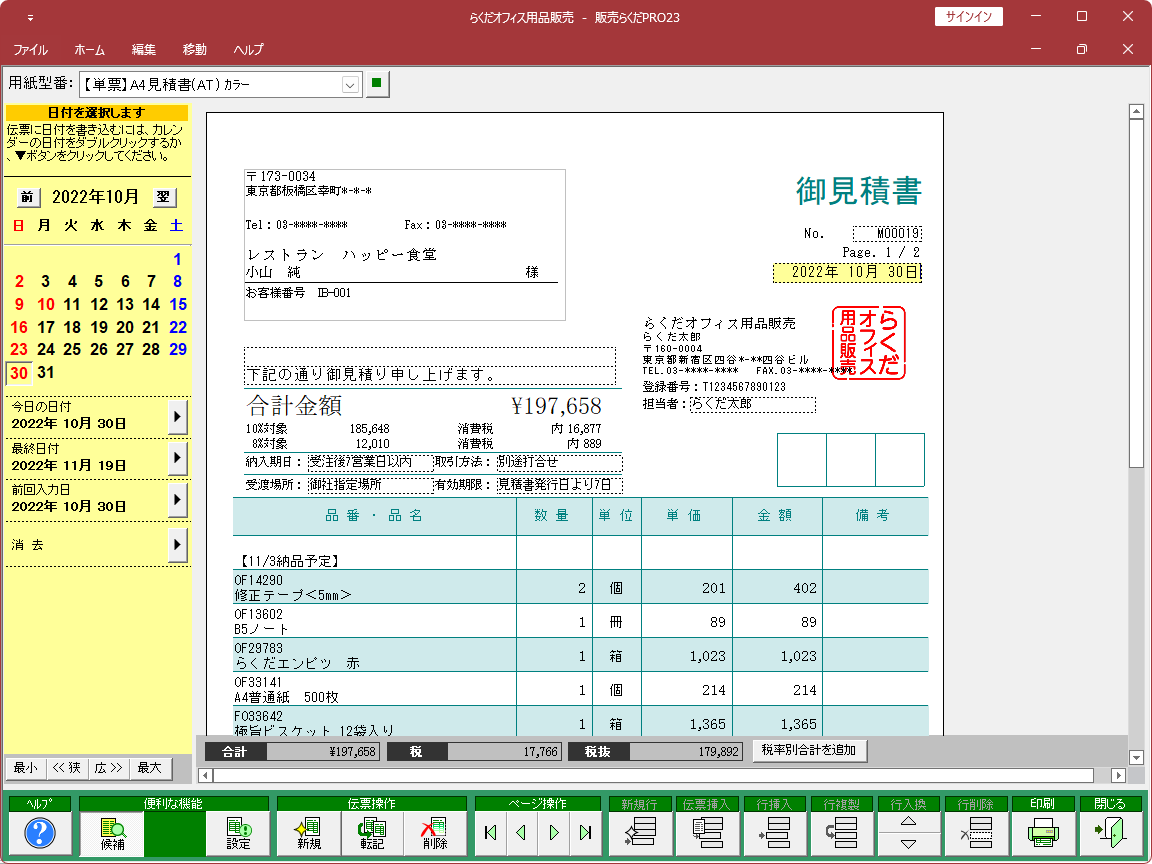Select the らくだエンピツ 赤 item row
The image size is (1152, 864).
point(580,655)
